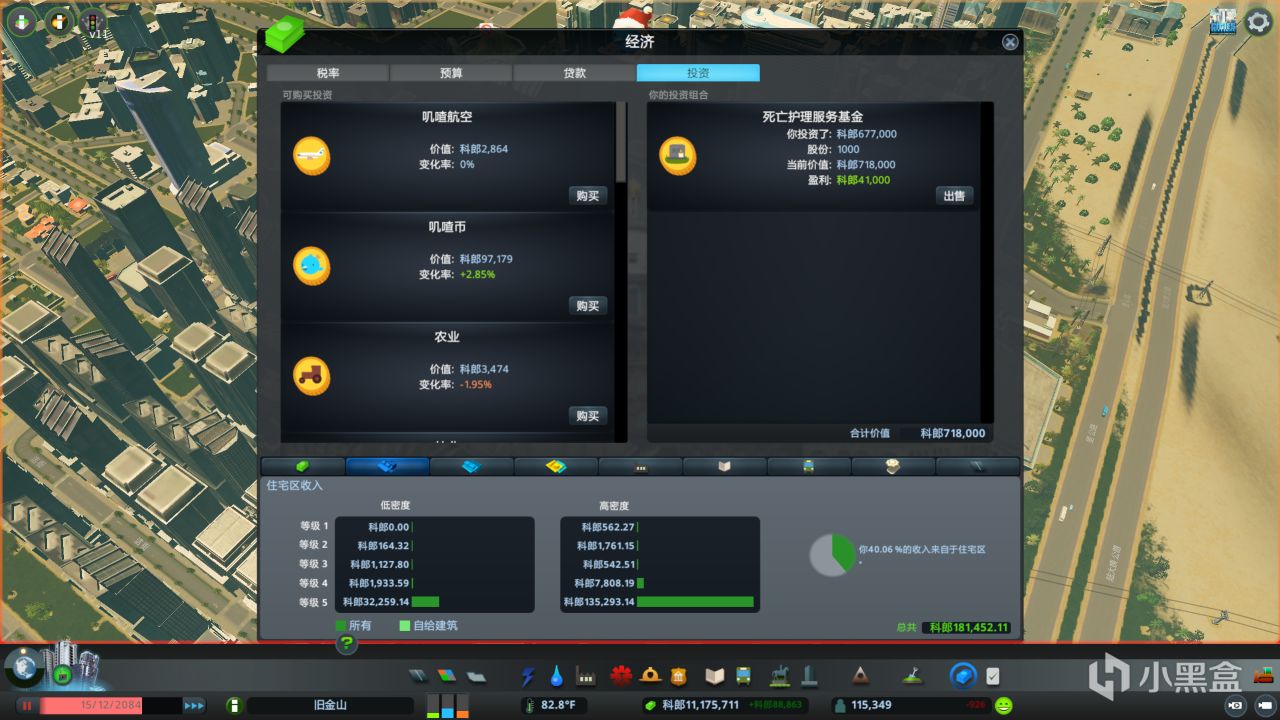Click the city name 旧金山

point(330,705)
